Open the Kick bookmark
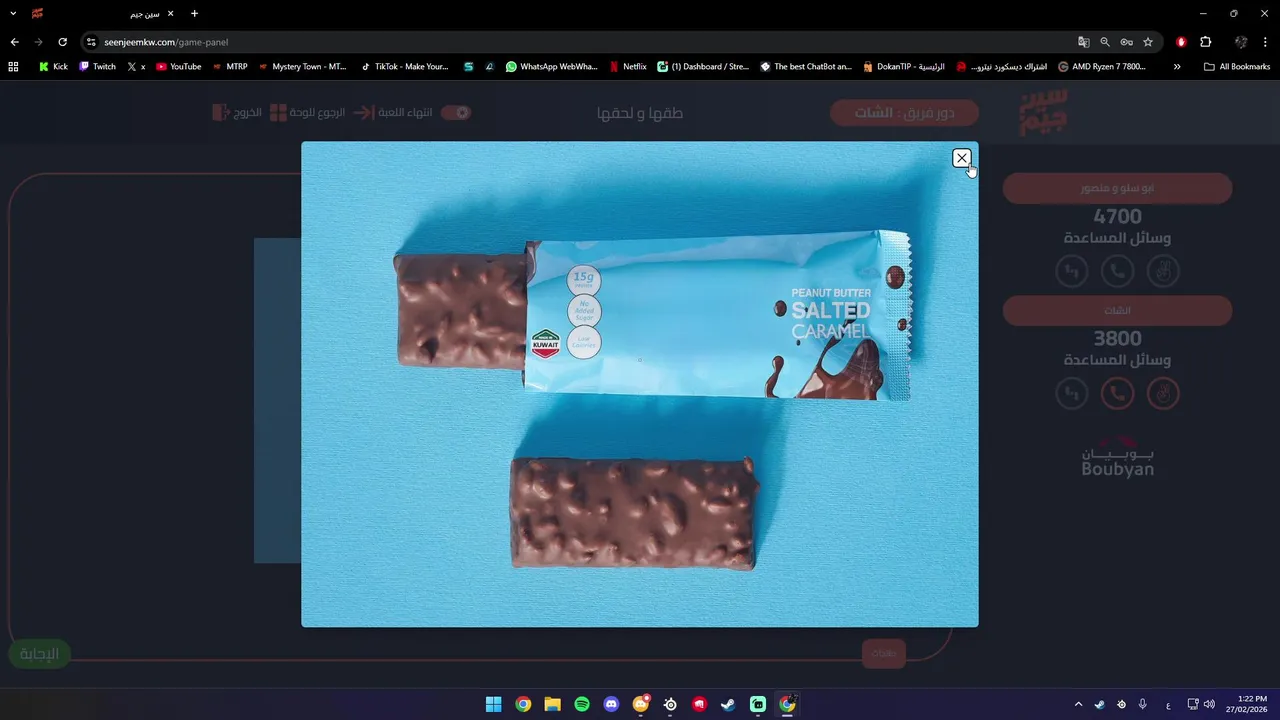 click(x=53, y=67)
